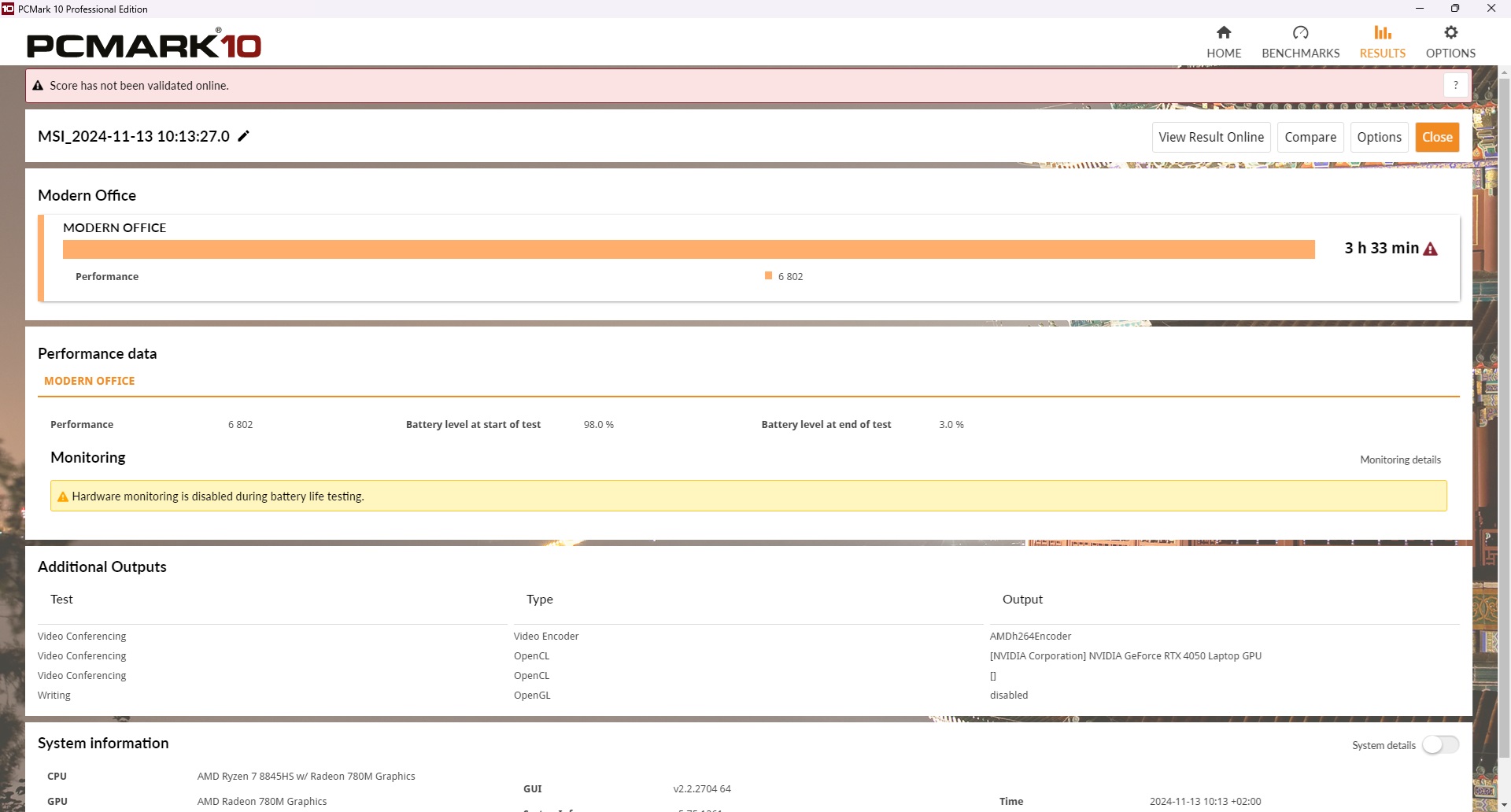Click the pencil icon to rename result
Viewport: 1511px width, 812px height.
(244, 136)
